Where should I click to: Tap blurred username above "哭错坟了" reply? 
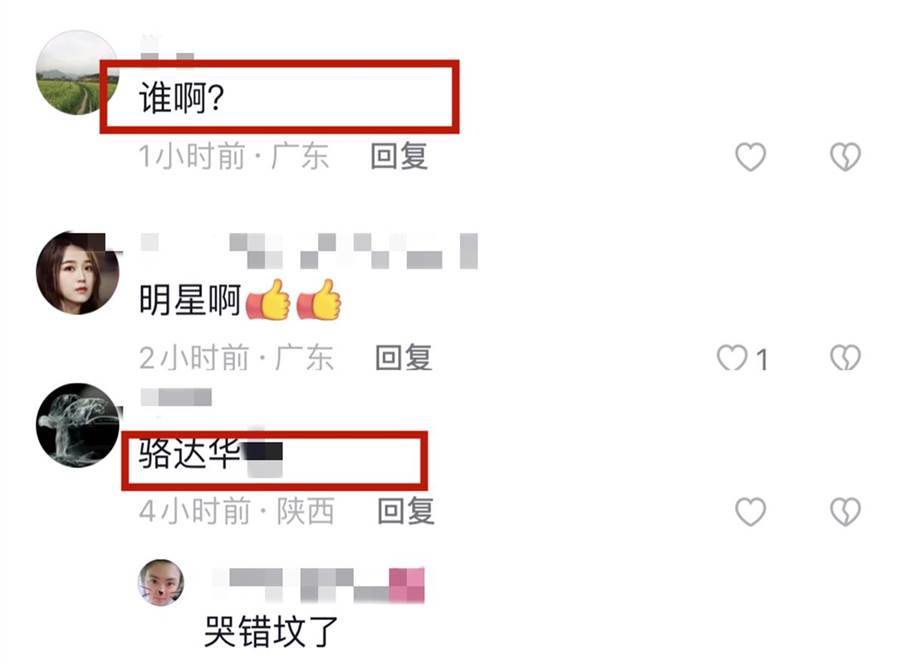(x=318, y=585)
